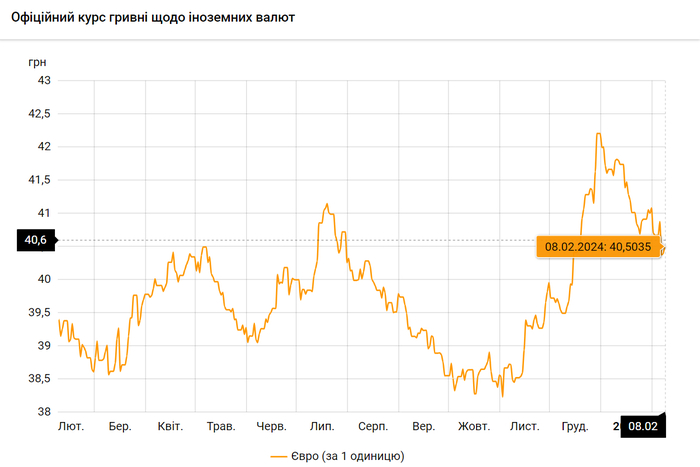Click the 38 value on the y-axis
700x467 pixels.
pyautogui.click(x=43, y=412)
